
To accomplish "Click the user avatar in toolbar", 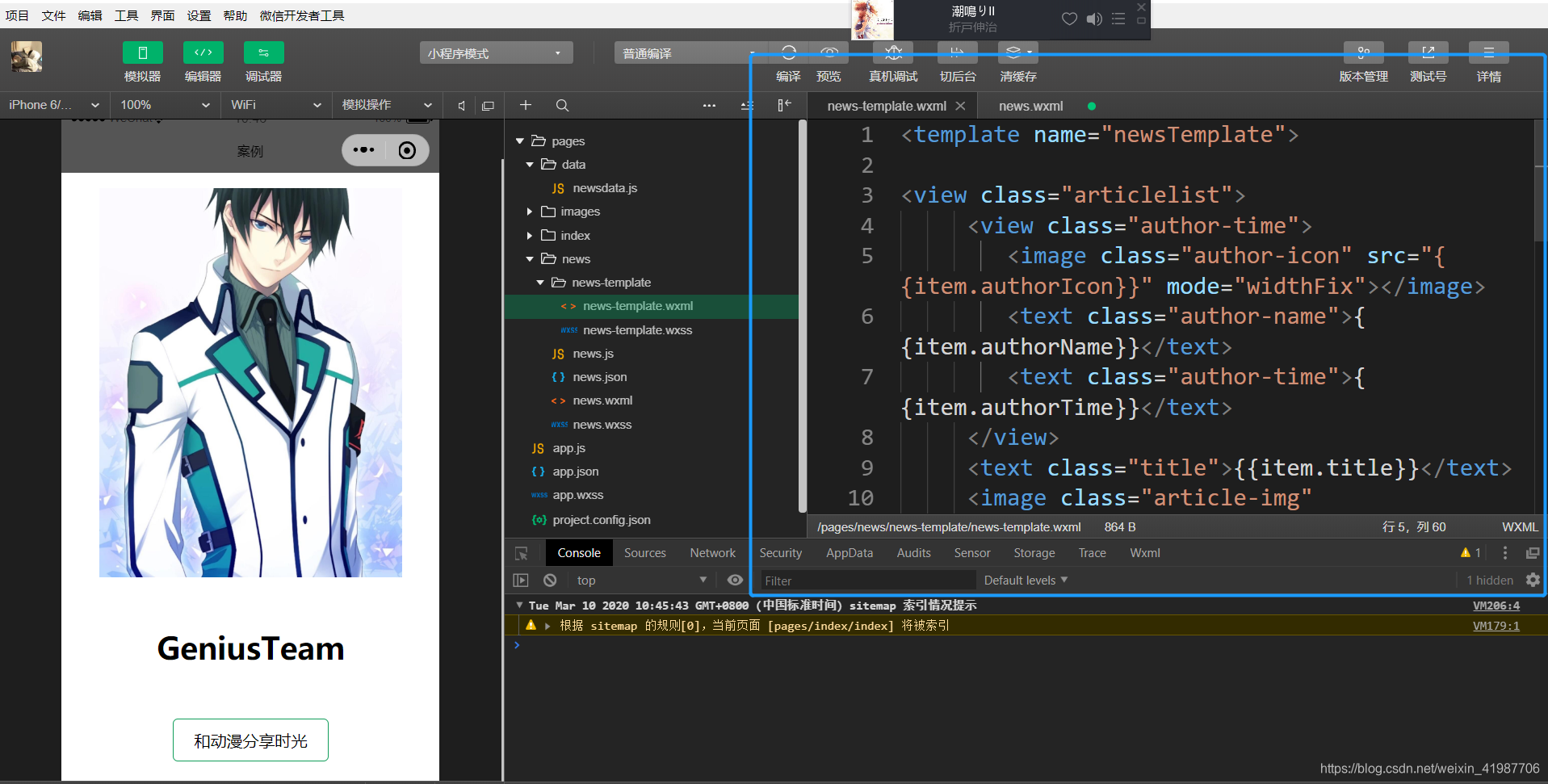I will [x=27, y=57].
